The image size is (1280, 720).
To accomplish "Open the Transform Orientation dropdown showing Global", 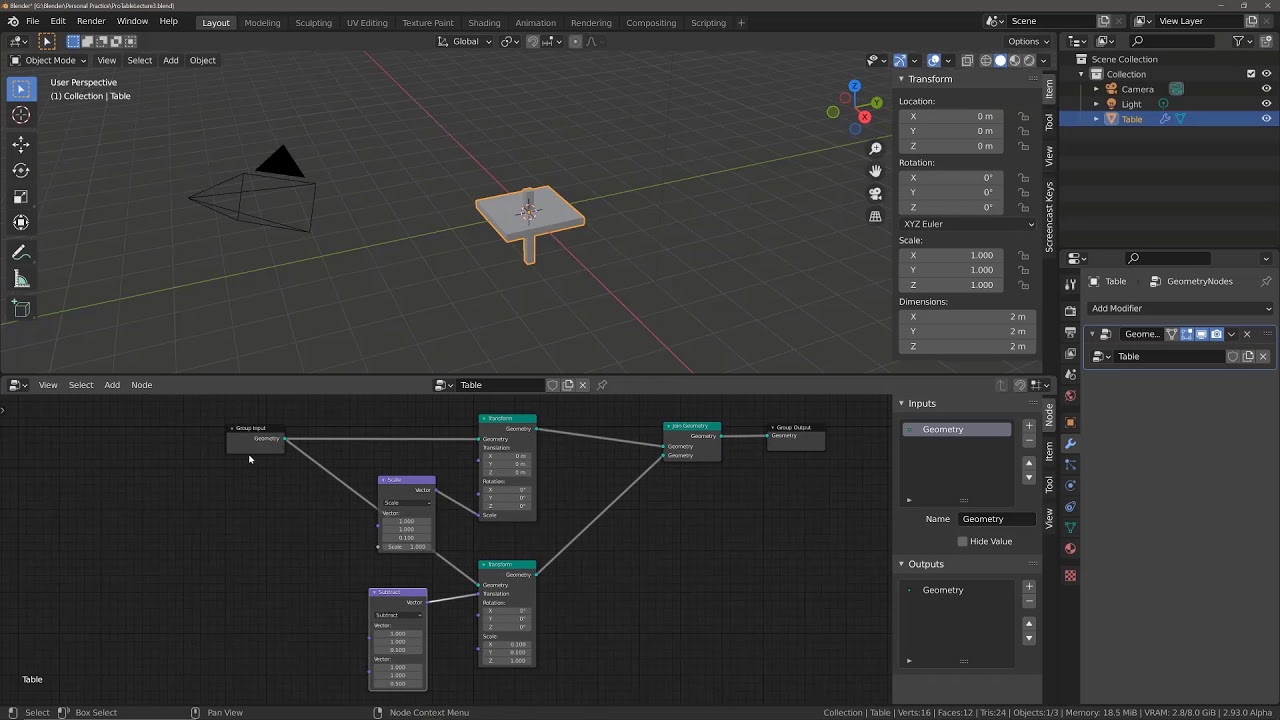I will 465,41.
